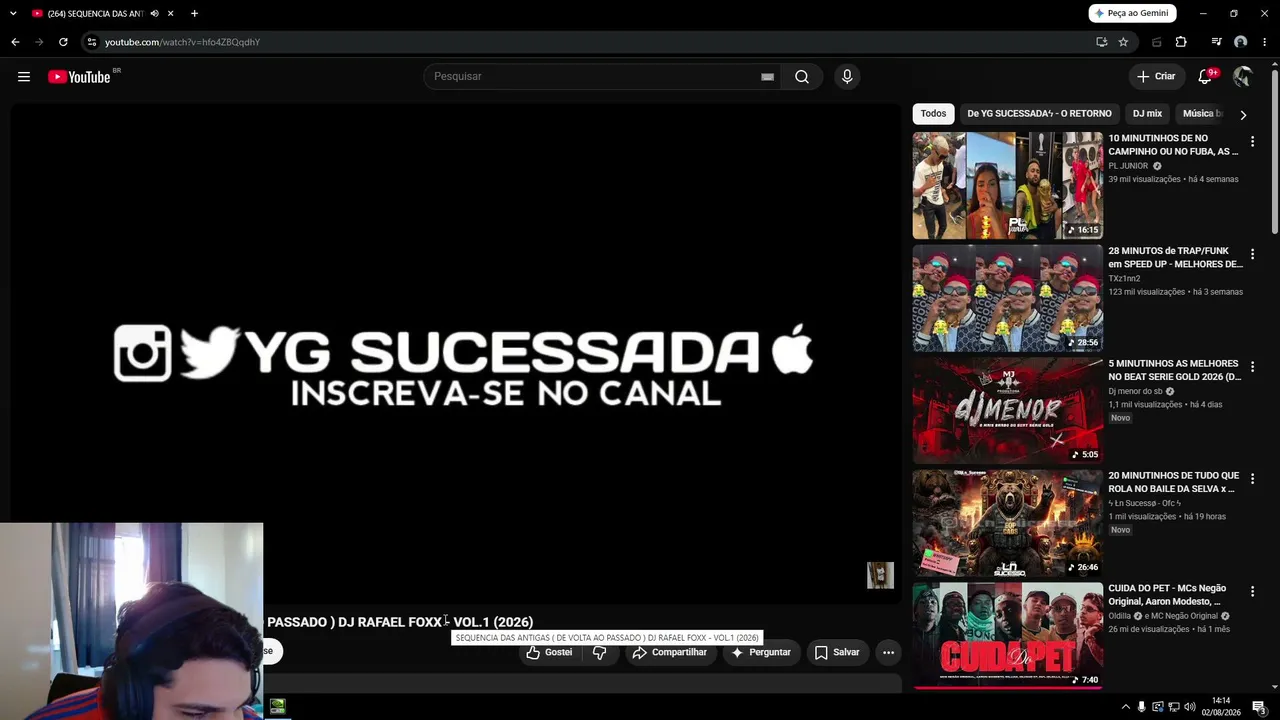This screenshot has width=1280, height=720.
Task: Bookmark this page with the star
Action: pos(1123,42)
